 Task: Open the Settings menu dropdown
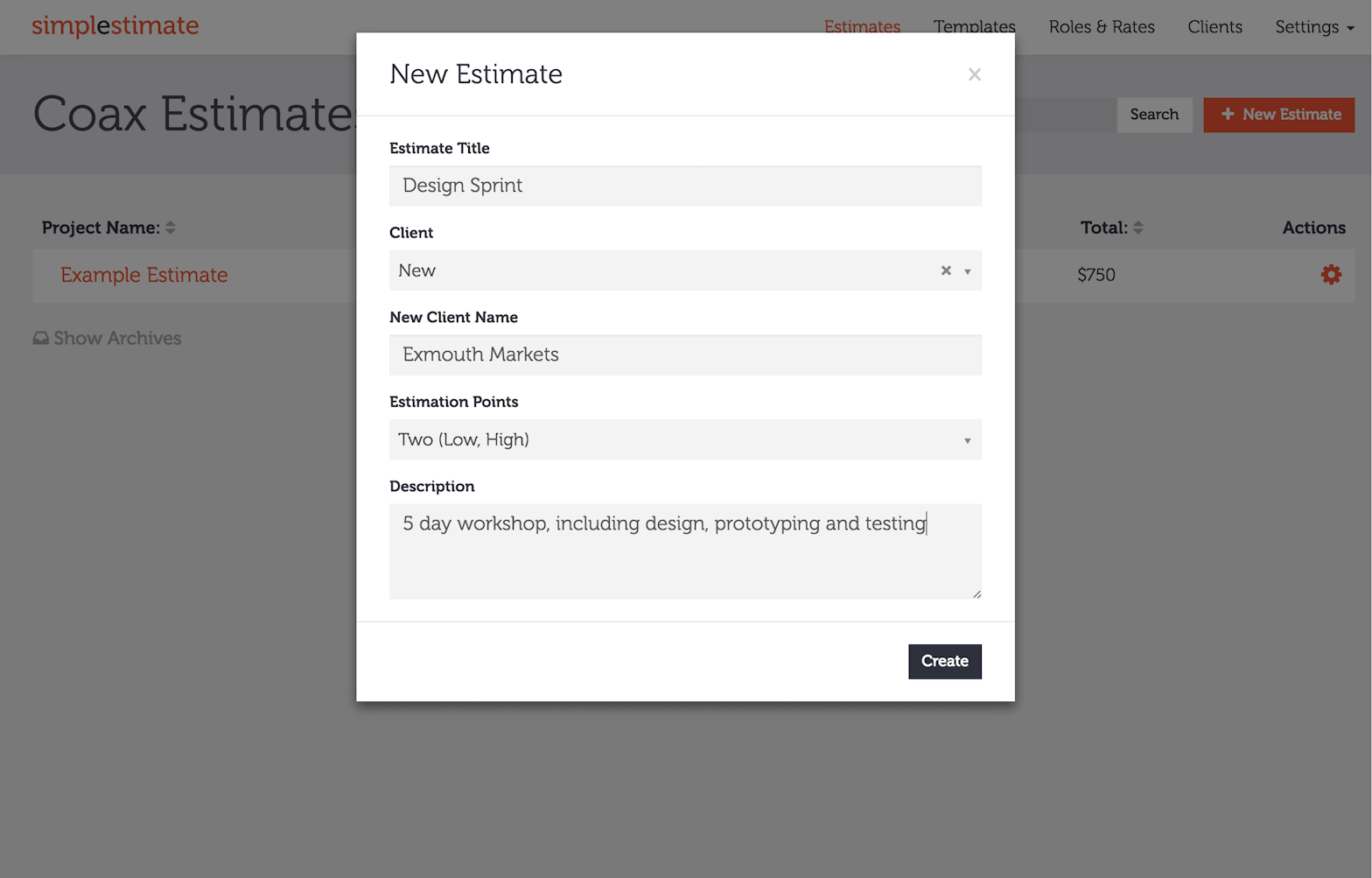tap(1313, 27)
